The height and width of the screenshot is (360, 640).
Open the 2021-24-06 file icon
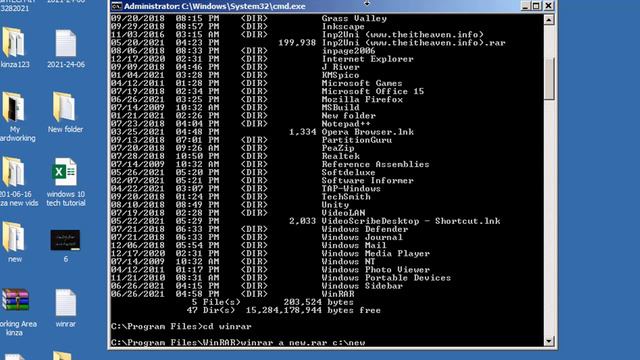click(x=66, y=47)
